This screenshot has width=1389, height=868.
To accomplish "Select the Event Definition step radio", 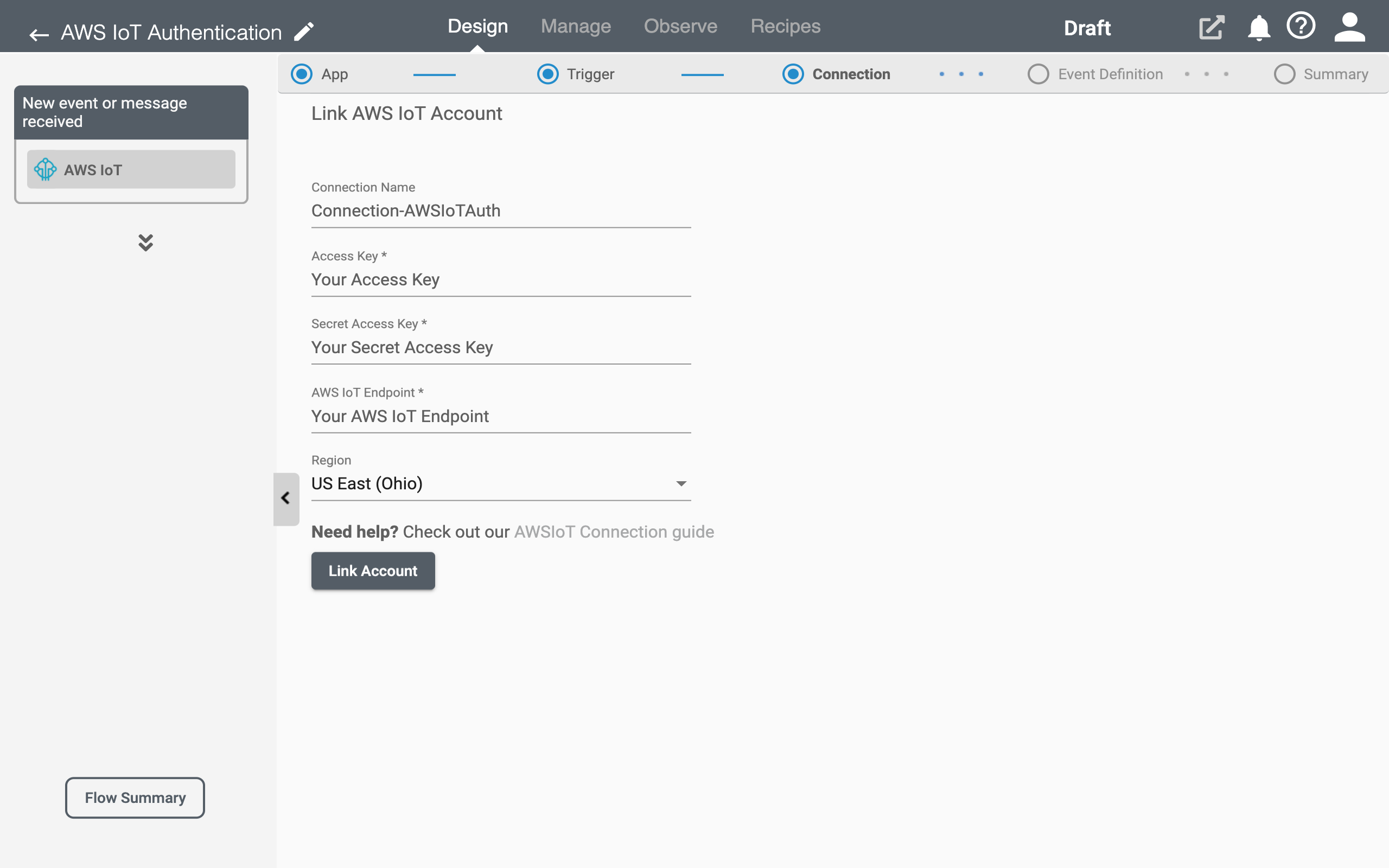I will coord(1038,74).
